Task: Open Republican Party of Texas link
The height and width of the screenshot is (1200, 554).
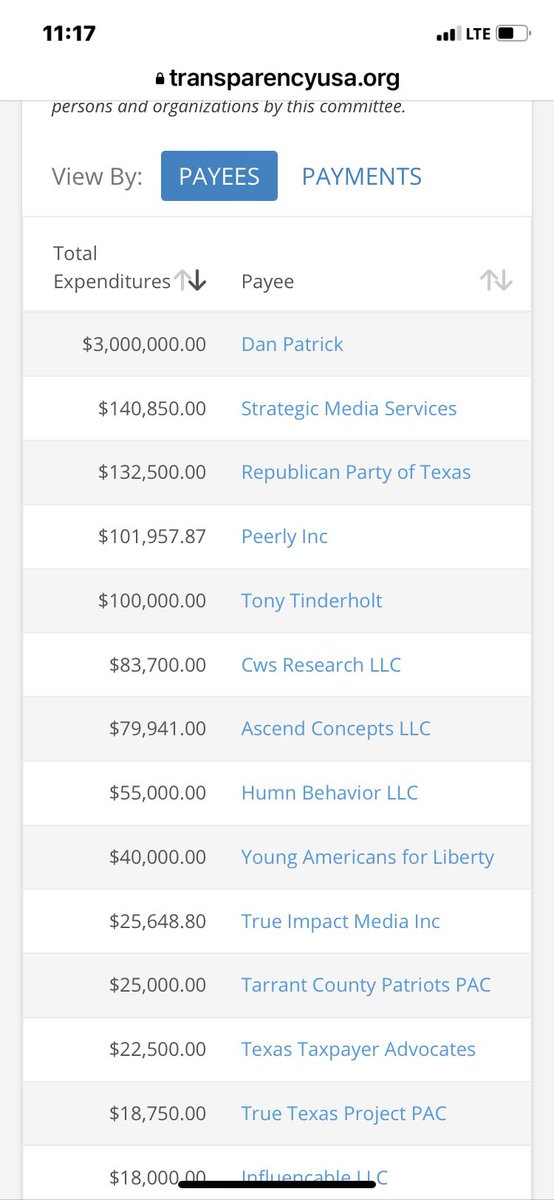Action: [356, 472]
